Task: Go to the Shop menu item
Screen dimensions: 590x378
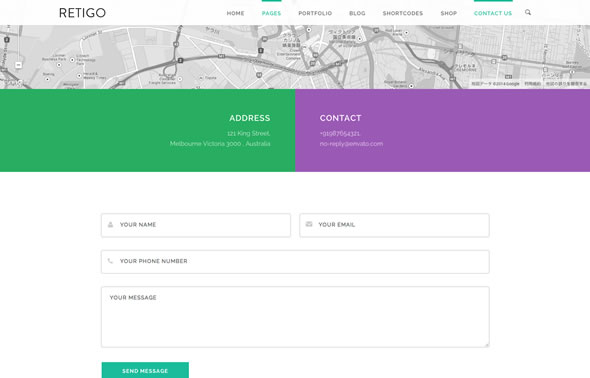Action: coord(449,13)
